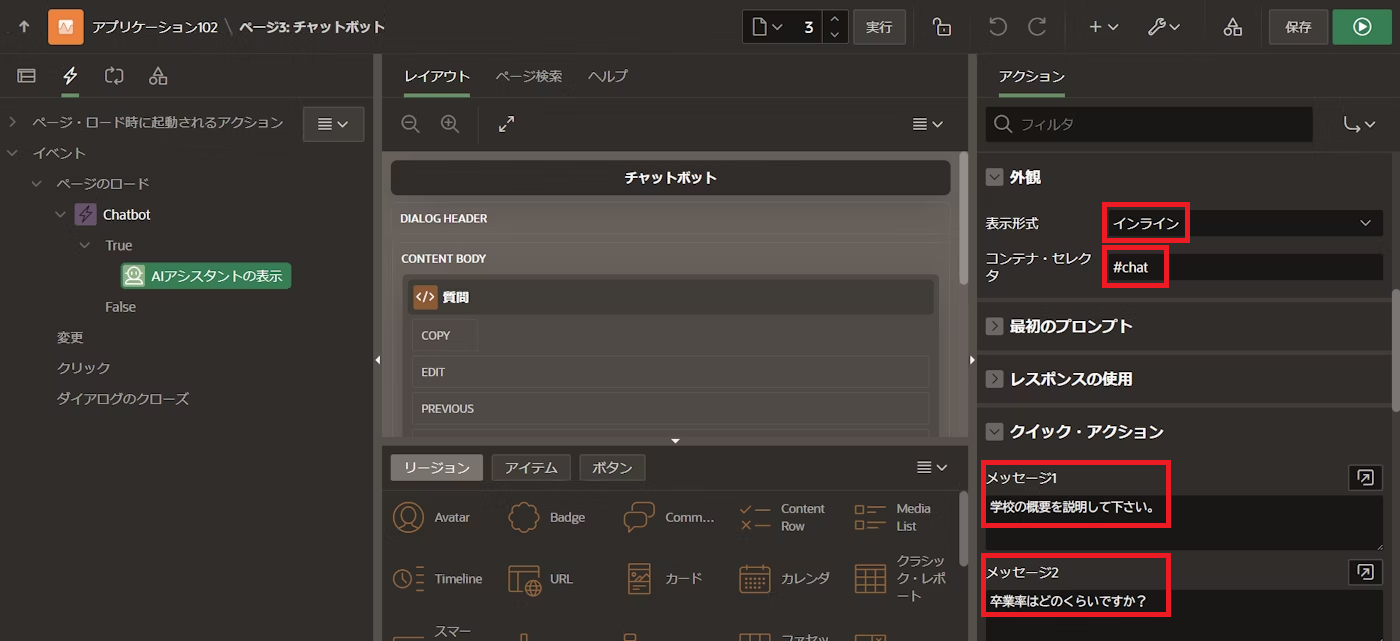Select the AIアシスタントの表示 action

[206, 276]
